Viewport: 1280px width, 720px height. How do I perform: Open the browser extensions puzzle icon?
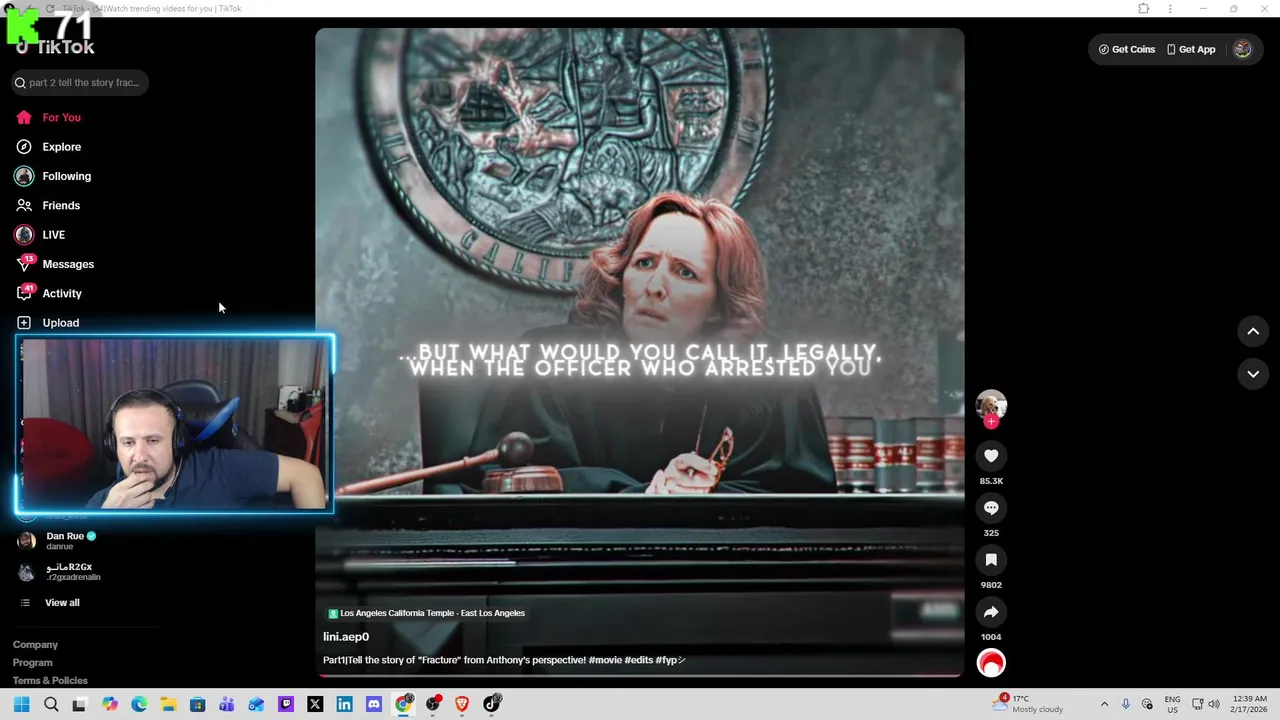coord(1144,9)
